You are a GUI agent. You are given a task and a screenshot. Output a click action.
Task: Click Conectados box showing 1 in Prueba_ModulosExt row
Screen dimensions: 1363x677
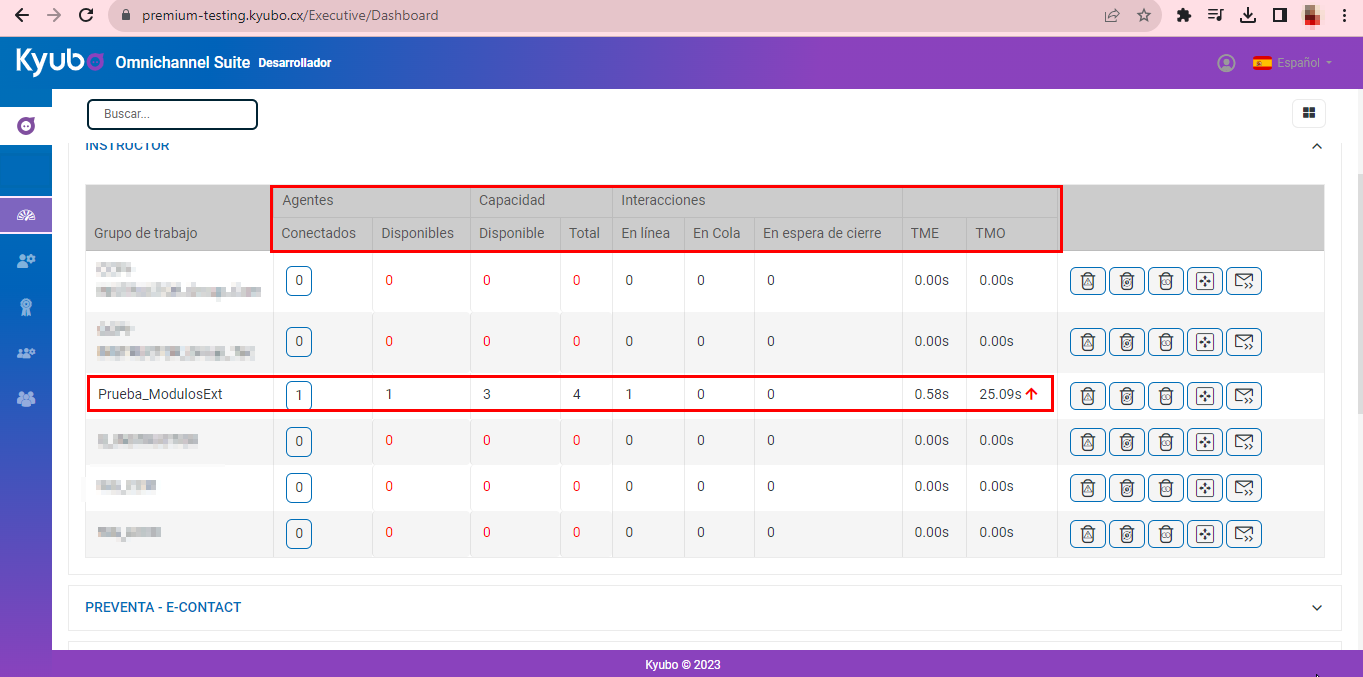tap(299, 395)
